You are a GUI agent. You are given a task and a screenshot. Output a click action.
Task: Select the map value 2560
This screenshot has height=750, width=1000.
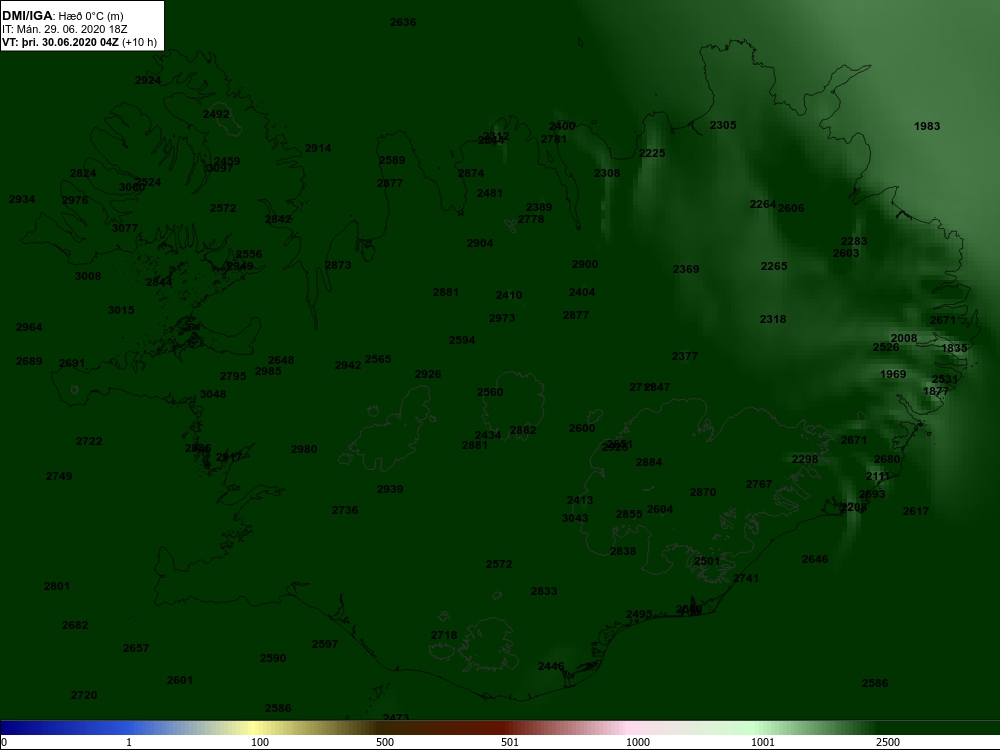[490, 392]
